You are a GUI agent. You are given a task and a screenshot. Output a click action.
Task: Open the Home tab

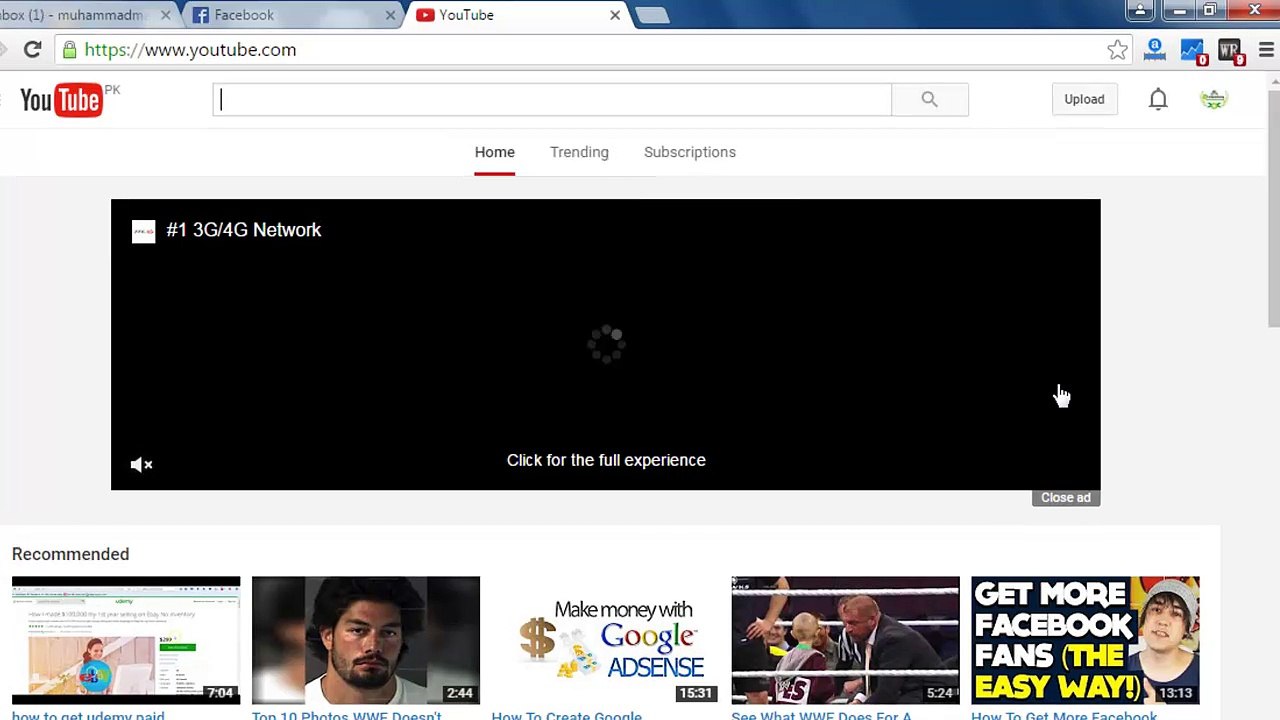pos(495,152)
